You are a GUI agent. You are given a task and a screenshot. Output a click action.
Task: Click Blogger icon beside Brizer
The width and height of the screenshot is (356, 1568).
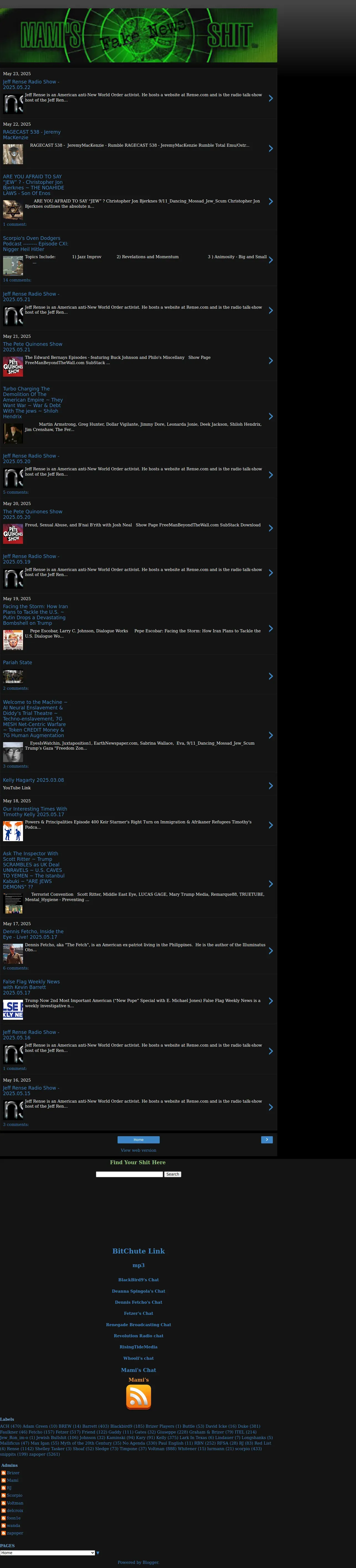[x=4, y=1473]
